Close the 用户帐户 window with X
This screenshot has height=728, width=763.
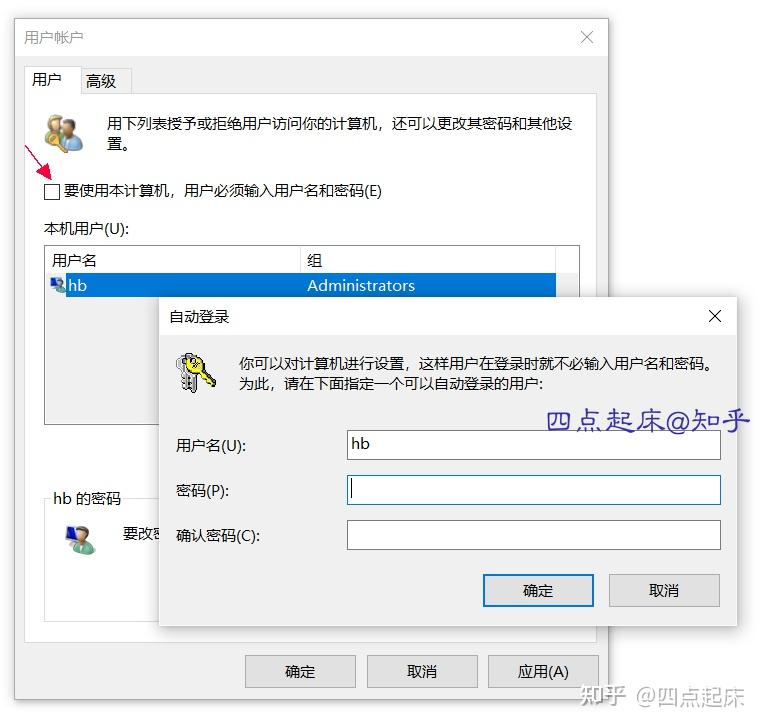point(586,37)
